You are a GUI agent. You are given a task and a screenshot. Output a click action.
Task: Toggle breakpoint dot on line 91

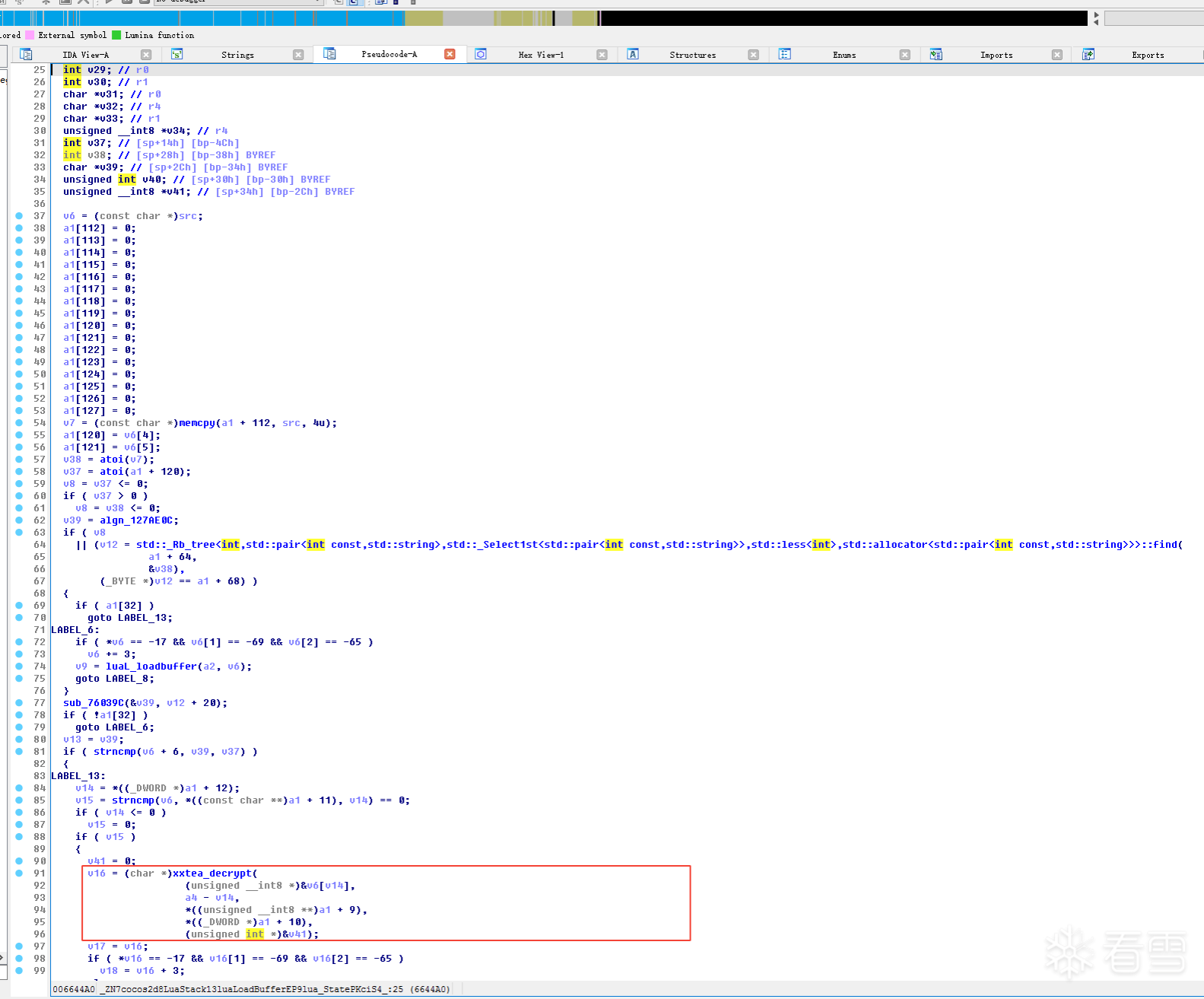19,873
